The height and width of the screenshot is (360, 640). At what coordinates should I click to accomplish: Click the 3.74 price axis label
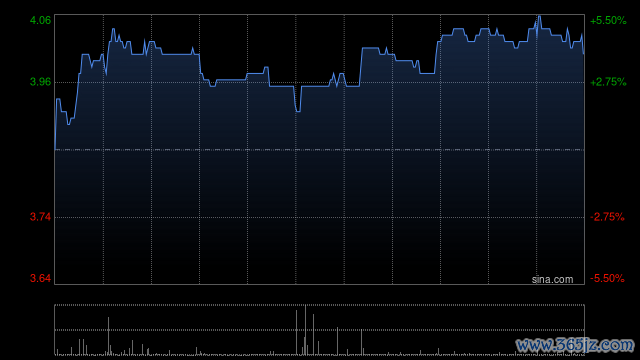point(40,217)
